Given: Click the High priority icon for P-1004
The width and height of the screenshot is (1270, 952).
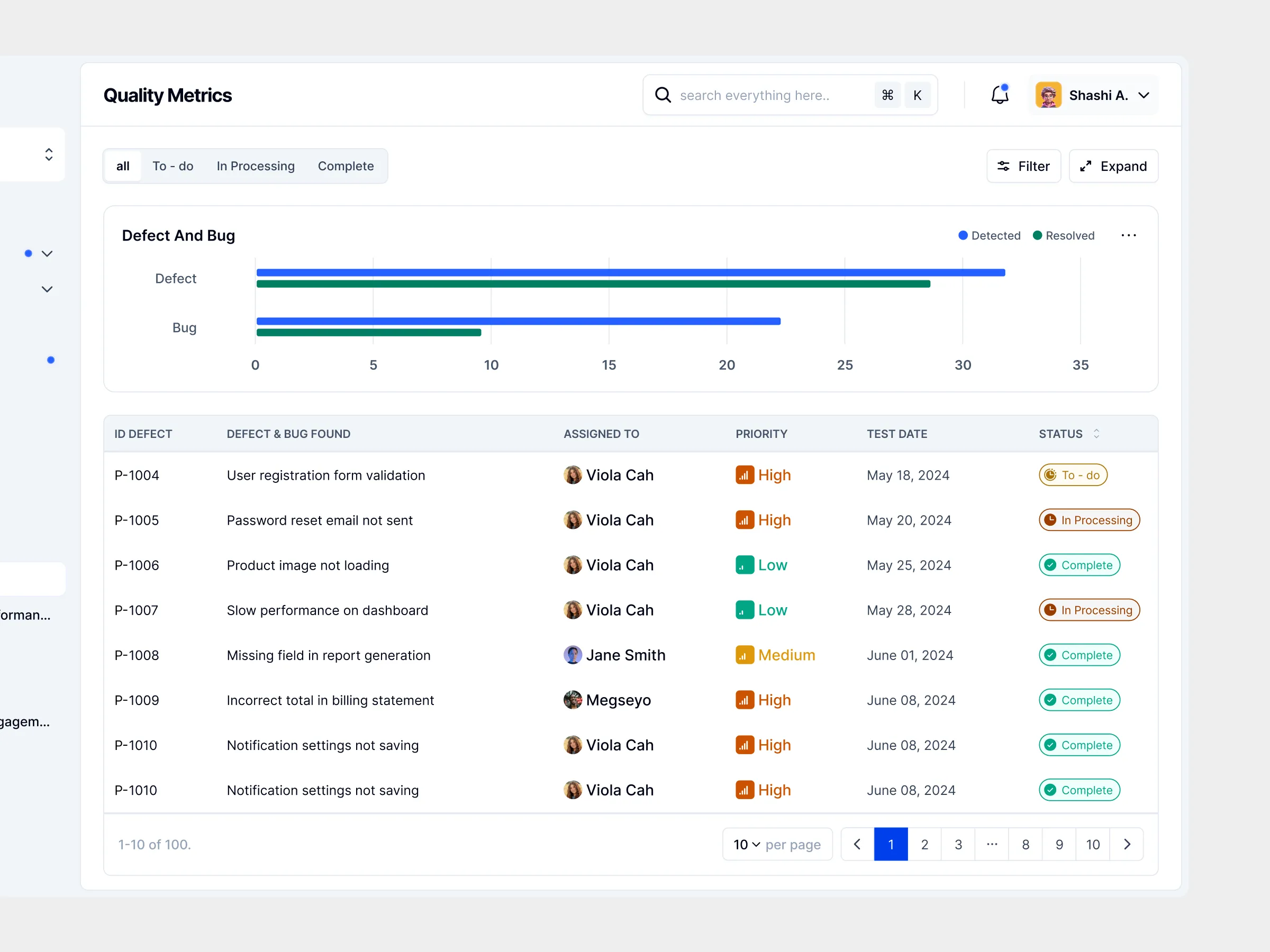Looking at the screenshot, I should pyautogui.click(x=745, y=475).
